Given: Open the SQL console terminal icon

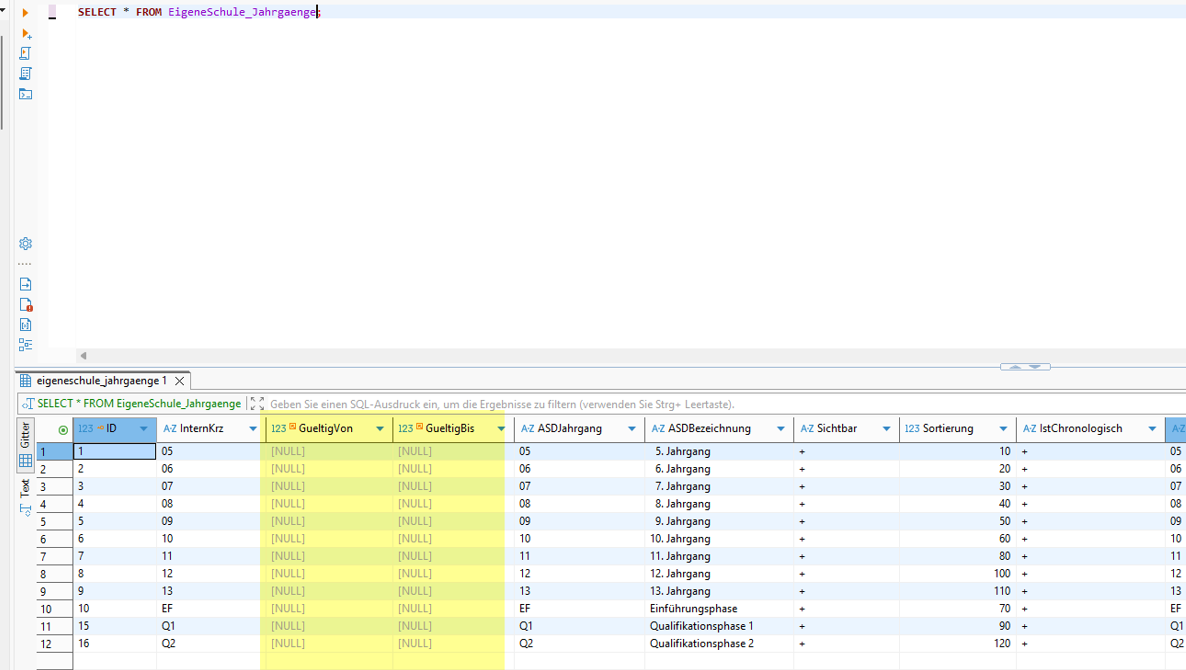Looking at the screenshot, I should click(26, 94).
